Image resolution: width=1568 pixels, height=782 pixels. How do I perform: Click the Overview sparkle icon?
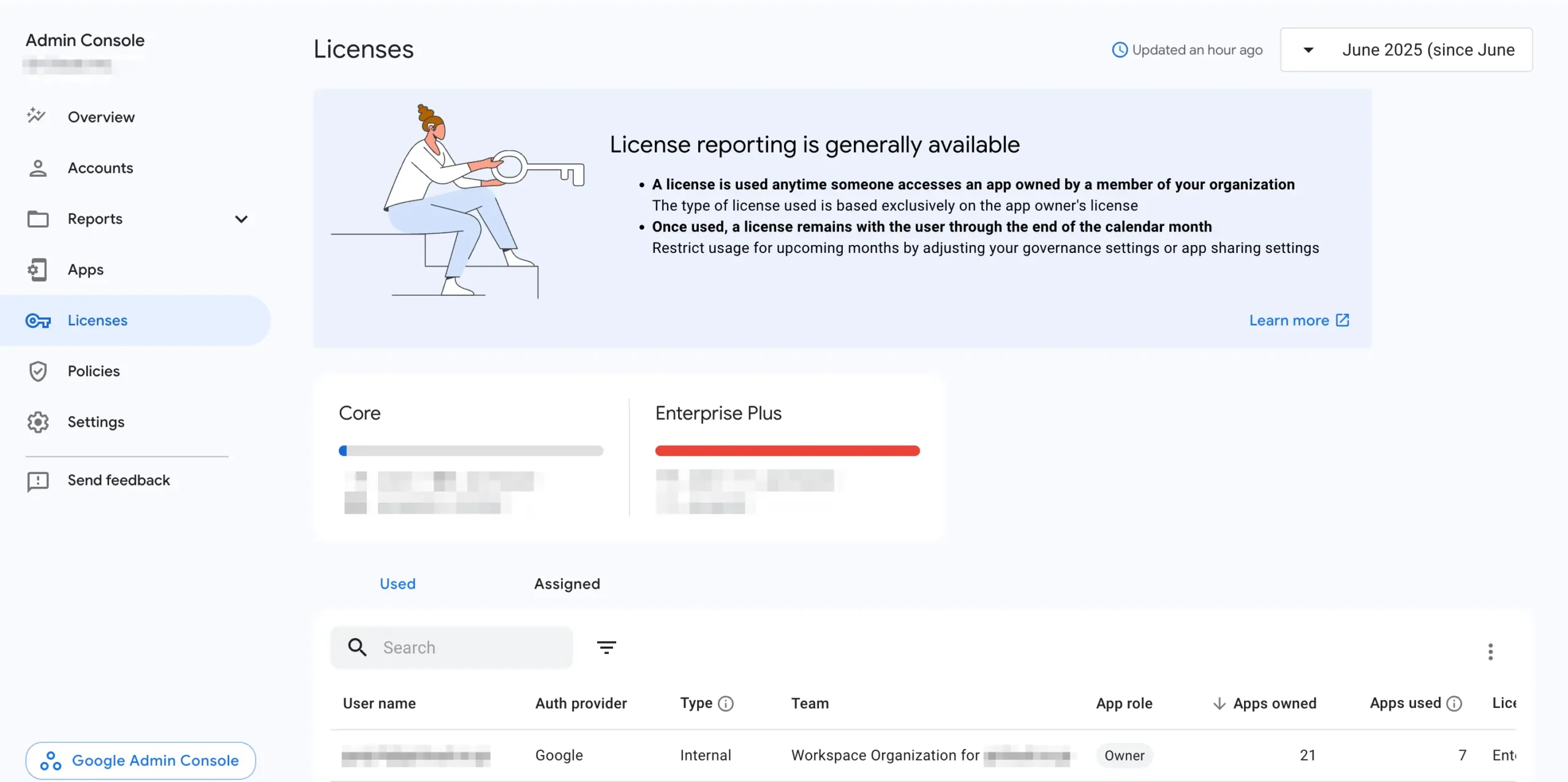37,116
